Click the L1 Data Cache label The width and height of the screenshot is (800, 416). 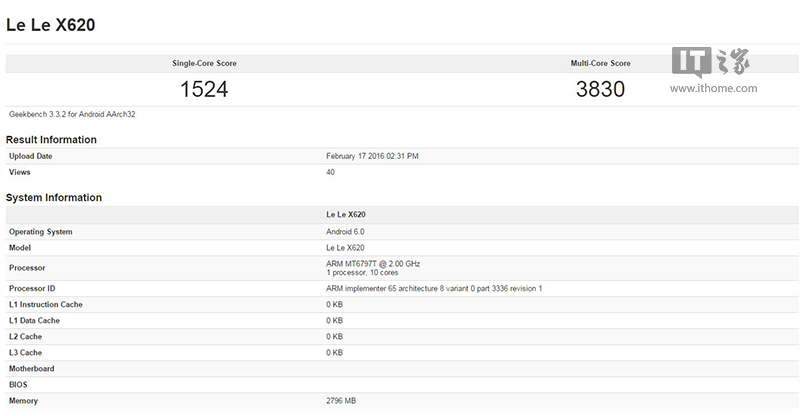[34, 321]
